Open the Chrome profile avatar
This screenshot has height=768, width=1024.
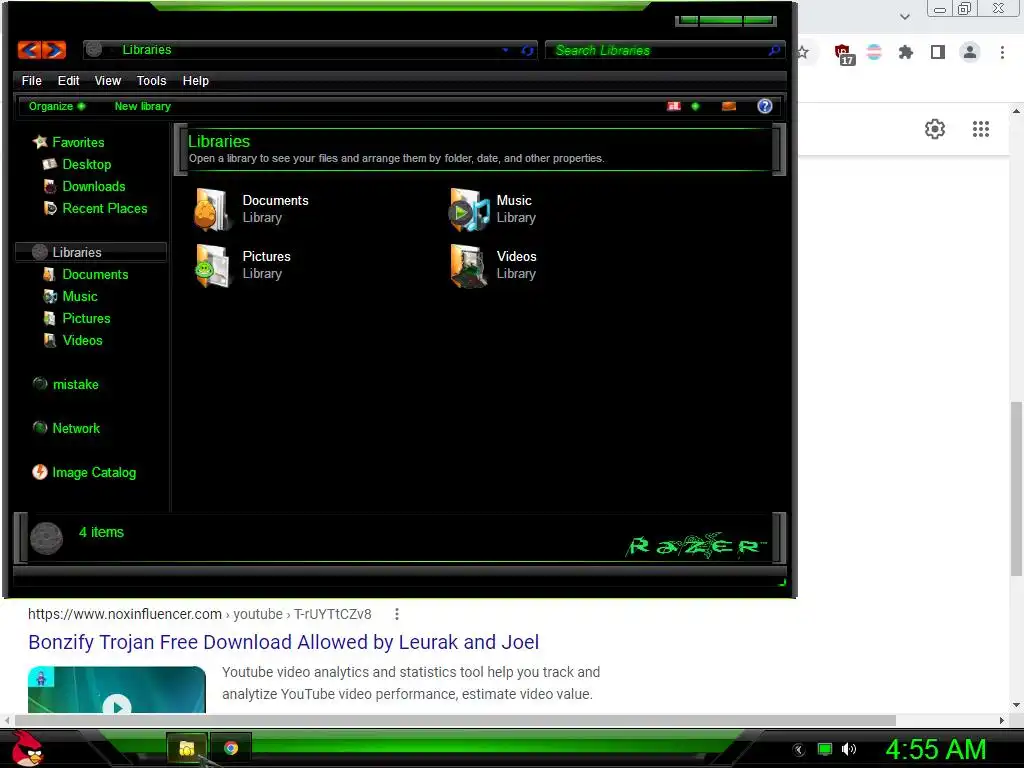pos(970,52)
